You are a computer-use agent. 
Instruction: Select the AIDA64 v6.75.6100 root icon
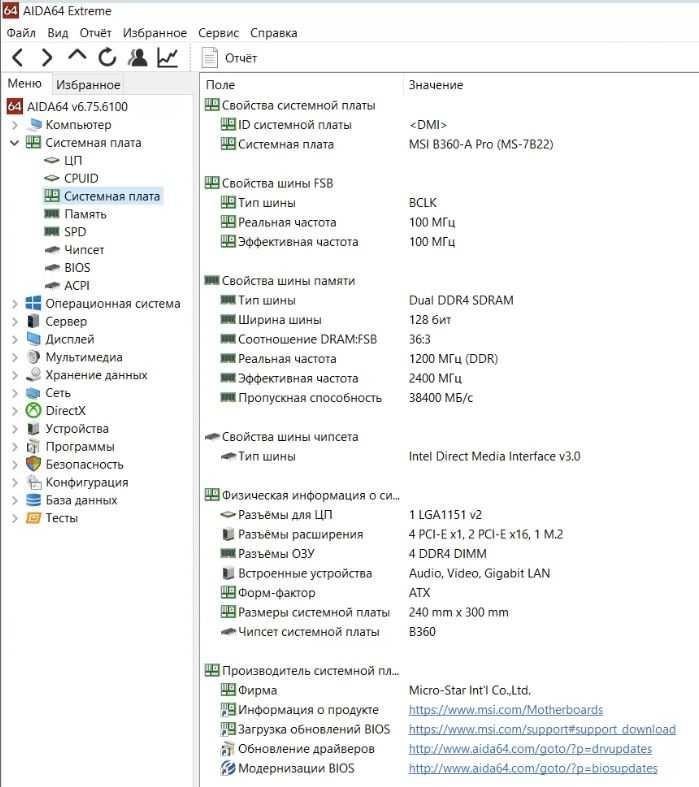click(14, 106)
